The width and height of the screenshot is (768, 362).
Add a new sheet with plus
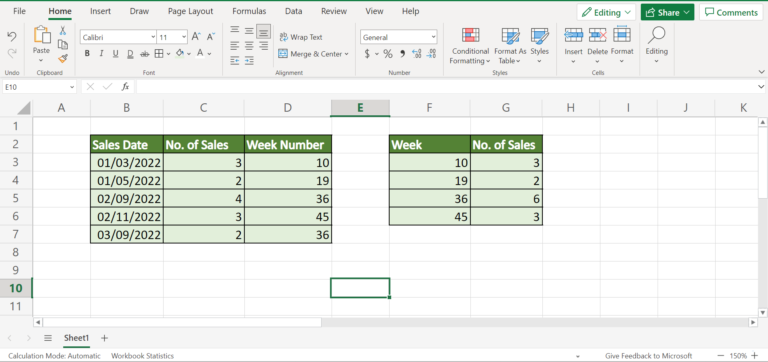point(104,338)
